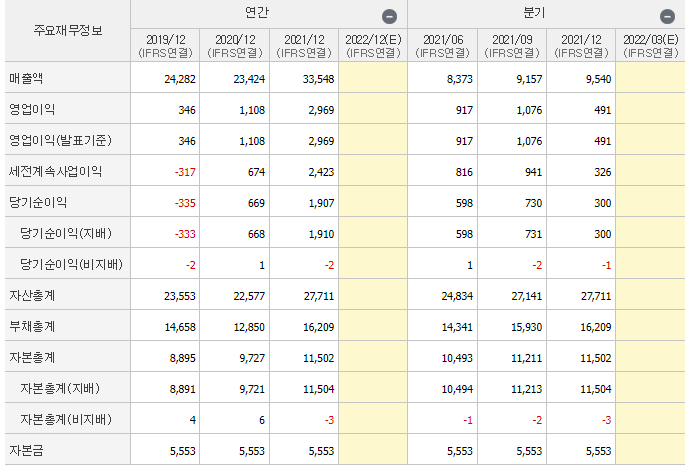
Task: Click the 부채총계 row label
Action: [x=32, y=326]
